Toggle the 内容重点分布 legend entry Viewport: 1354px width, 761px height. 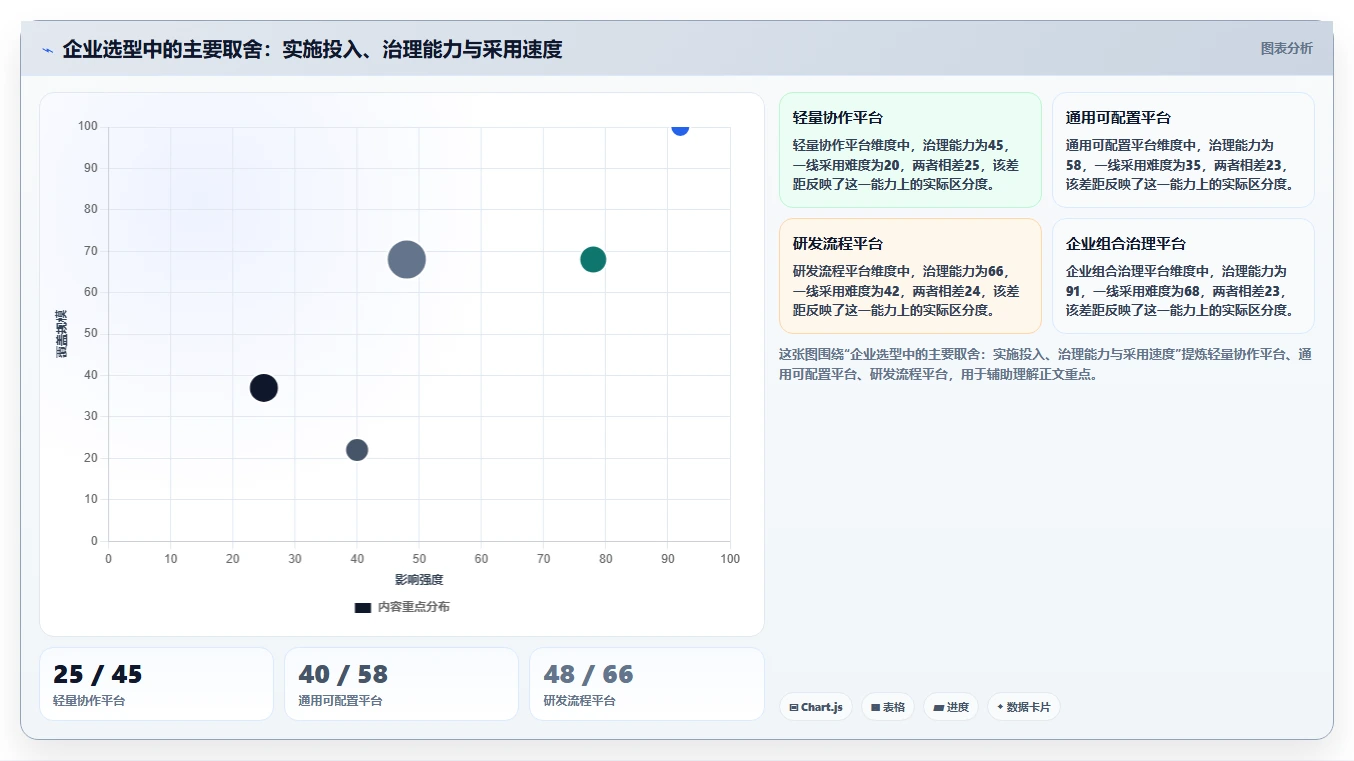[402, 607]
